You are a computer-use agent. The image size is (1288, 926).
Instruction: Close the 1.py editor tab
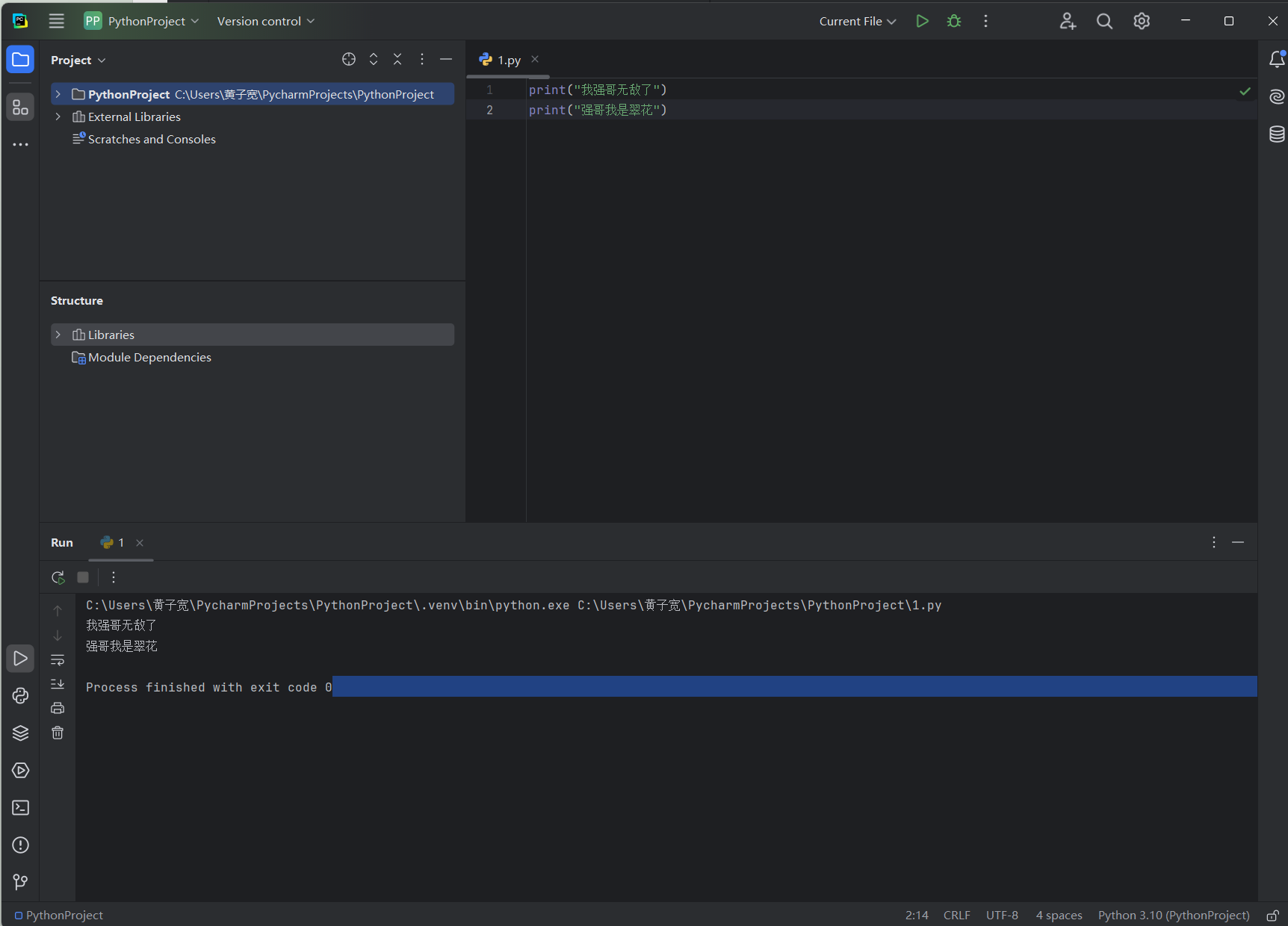click(535, 59)
